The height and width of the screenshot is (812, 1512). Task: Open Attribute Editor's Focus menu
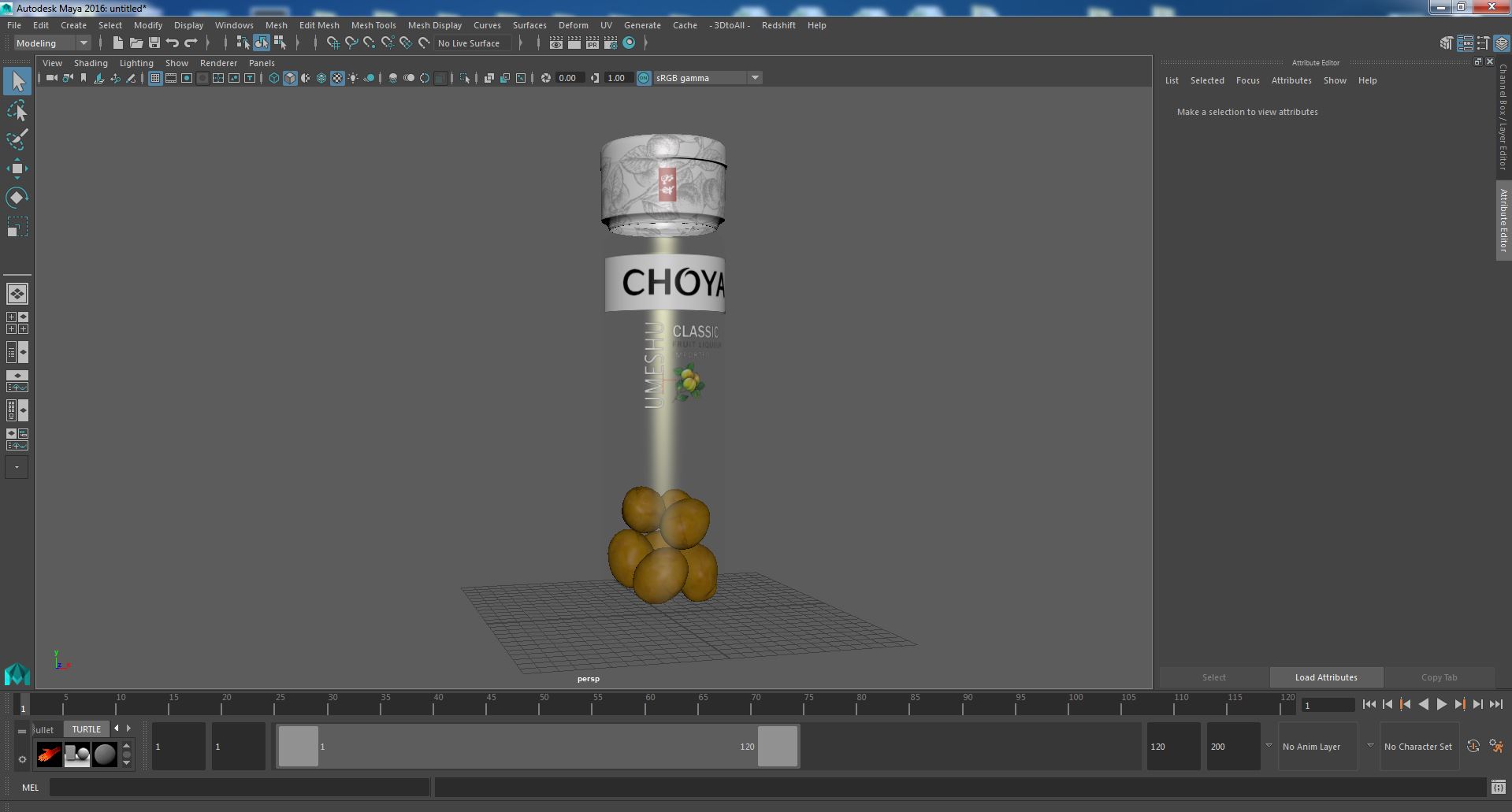pos(1247,80)
